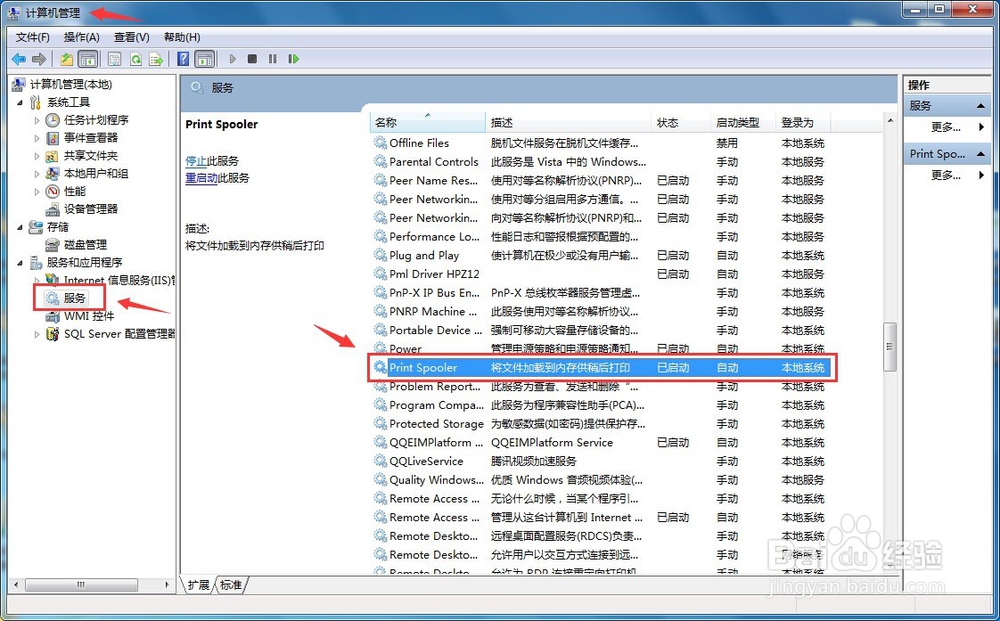Select WMI 控件 tree node
Viewport: 1000px width, 621px height.
tap(89, 316)
